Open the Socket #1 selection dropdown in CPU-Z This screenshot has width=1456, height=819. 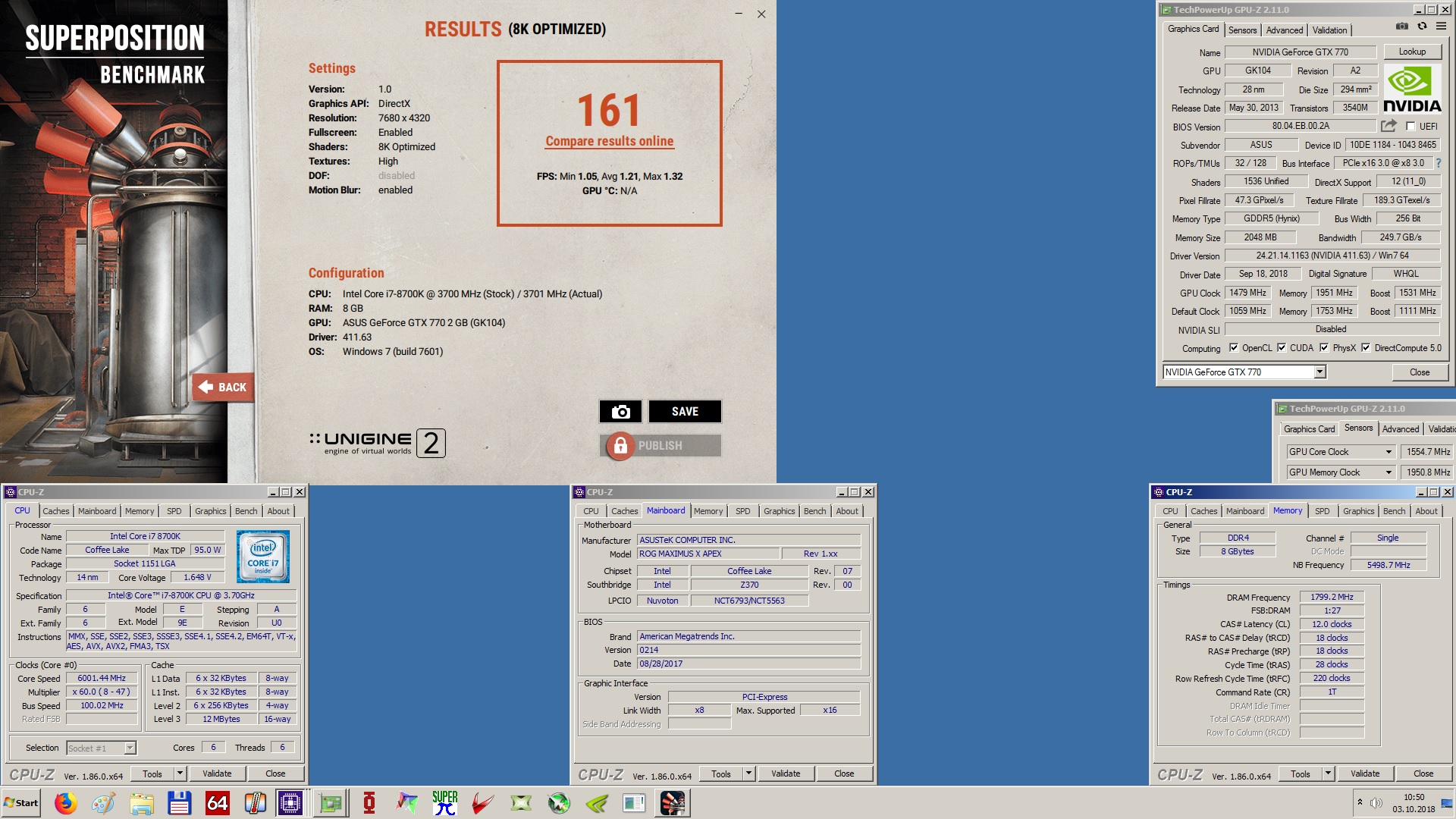(130, 748)
